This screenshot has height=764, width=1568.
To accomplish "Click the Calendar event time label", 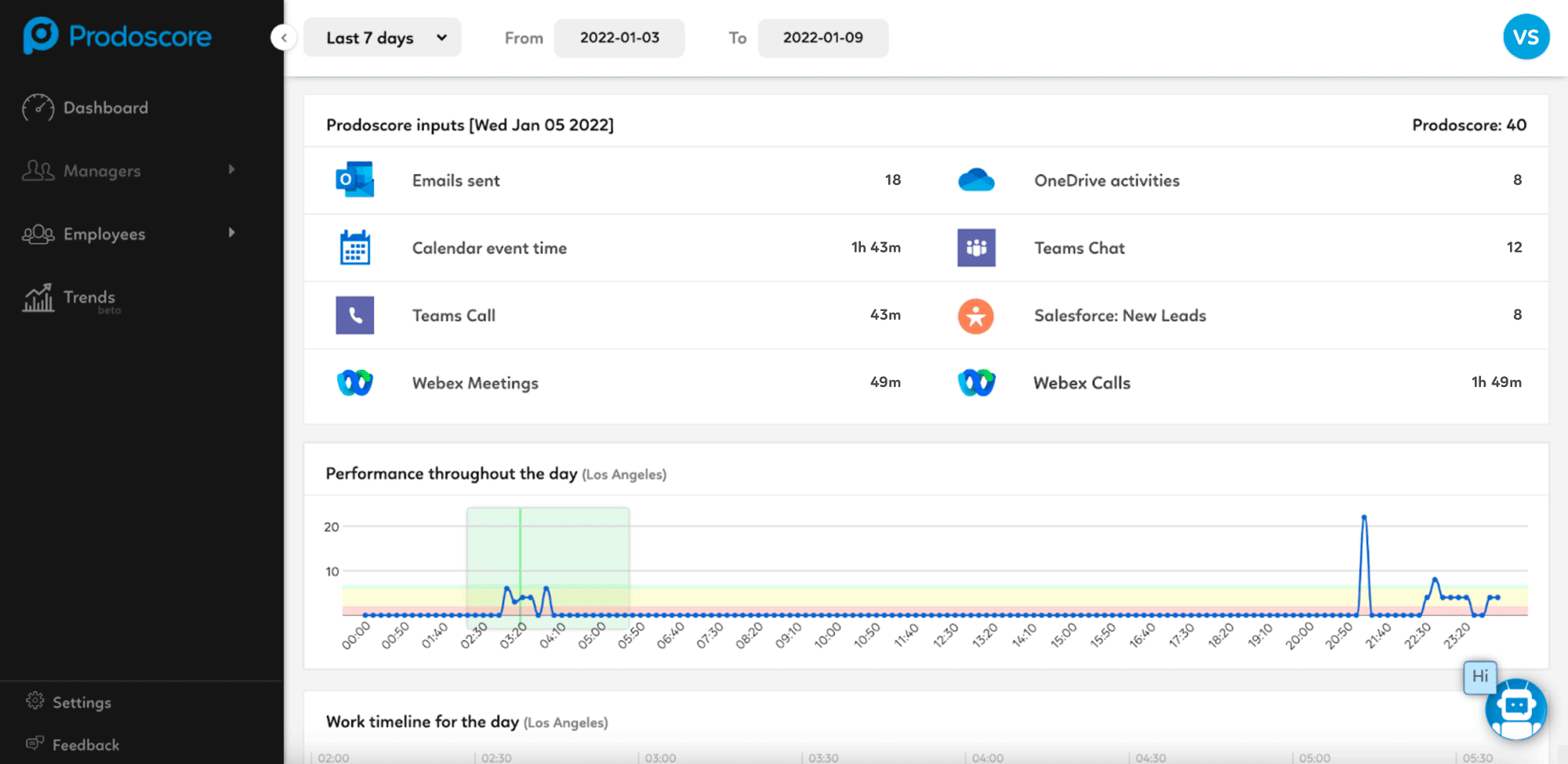I will [x=489, y=248].
